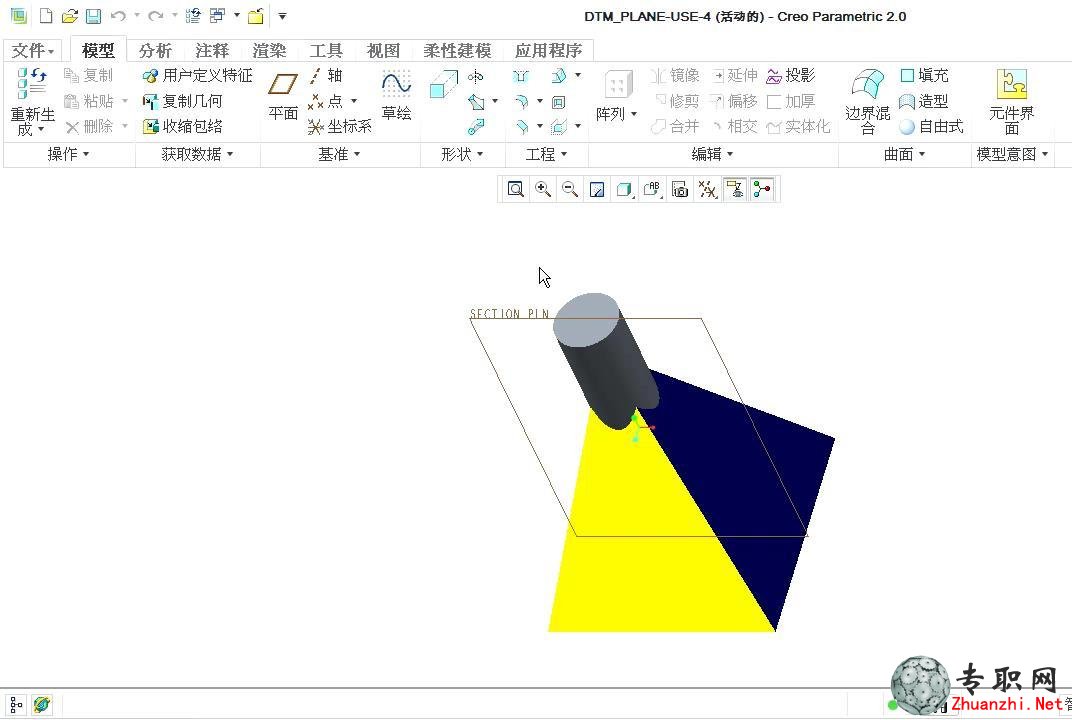Repaint the graphics window
Viewport: 1072px width, 720px height.
coord(597,189)
